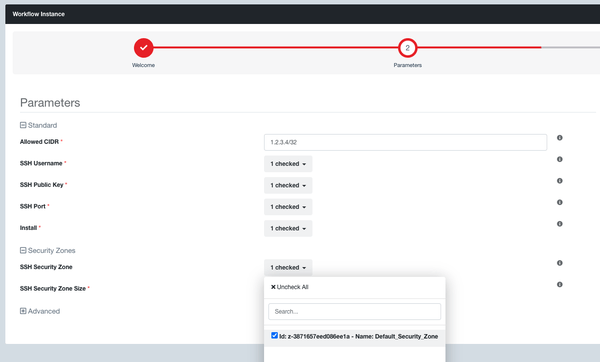Click the Workflow Instance title
Viewport: 600px width, 362px height.
tap(39, 14)
